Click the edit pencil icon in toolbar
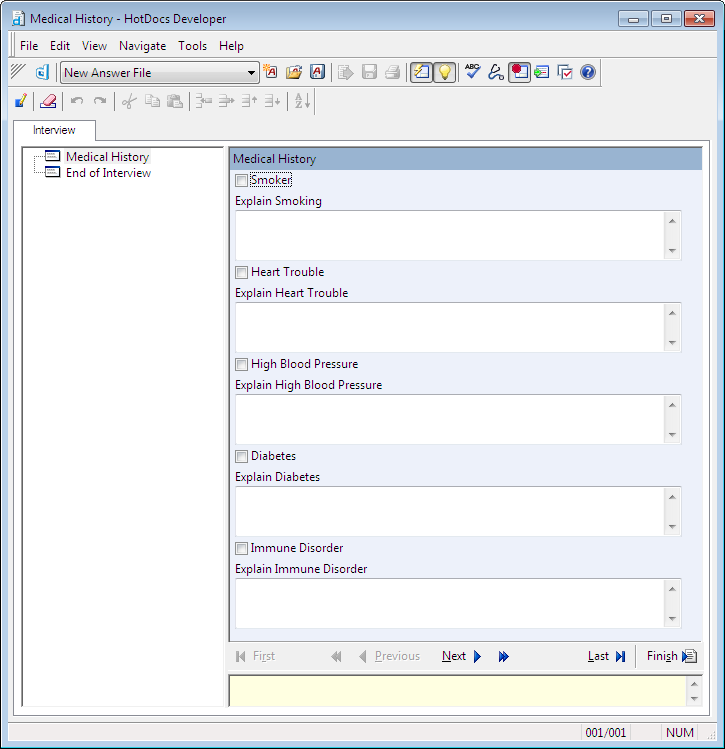The image size is (725, 749). tap(21, 101)
